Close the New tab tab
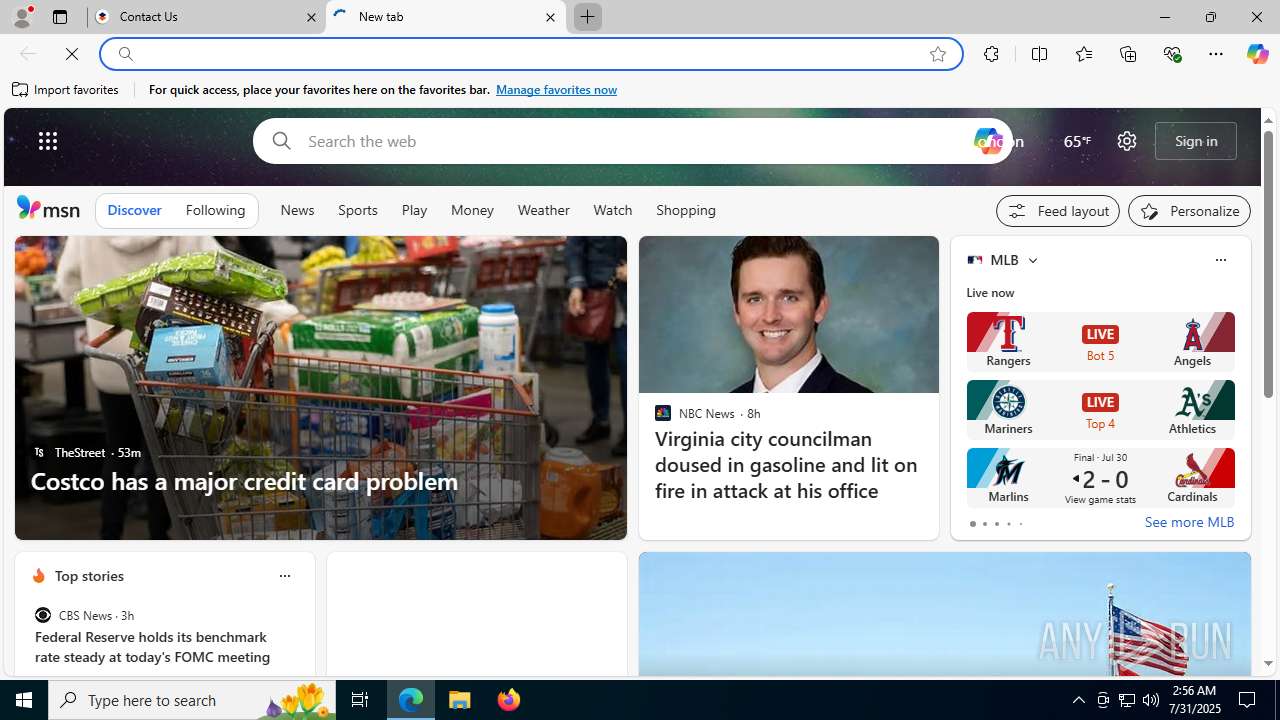The image size is (1280, 720). 550,17
